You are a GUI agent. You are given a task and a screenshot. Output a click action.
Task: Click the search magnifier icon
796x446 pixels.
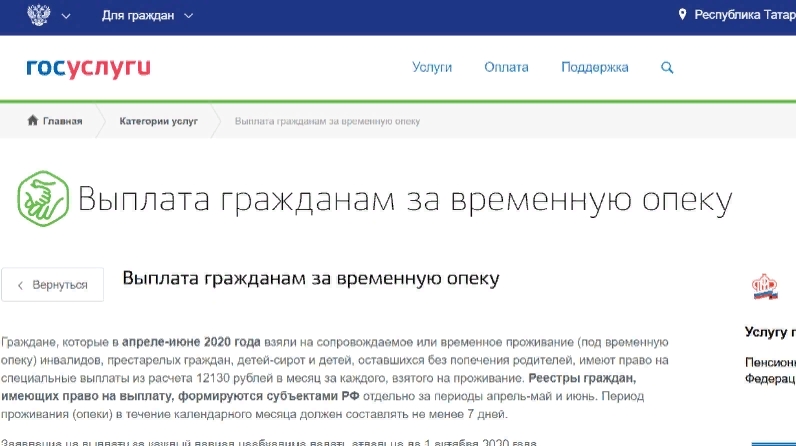click(x=667, y=68)
